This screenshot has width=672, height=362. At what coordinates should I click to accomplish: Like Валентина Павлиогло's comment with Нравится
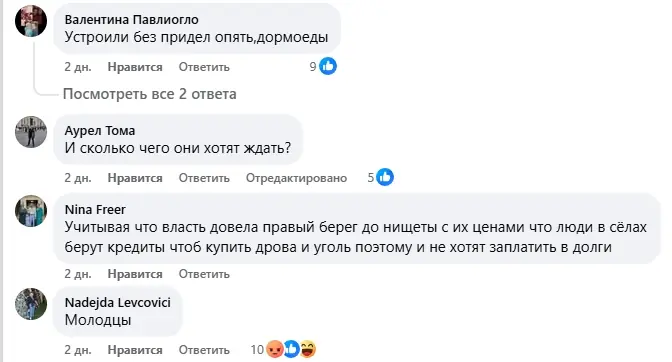(x=135, y=67)
